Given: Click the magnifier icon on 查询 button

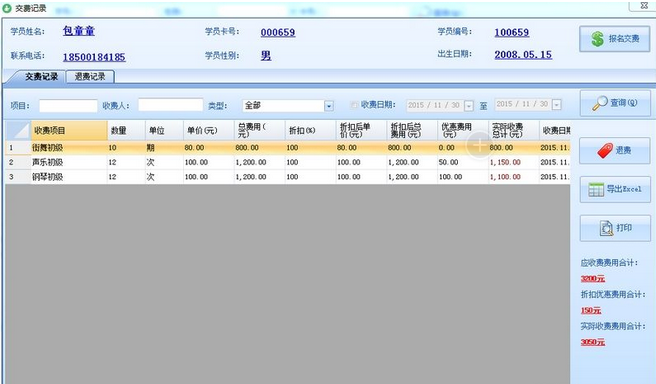Looking at the screenshot, I should [600, 103].
